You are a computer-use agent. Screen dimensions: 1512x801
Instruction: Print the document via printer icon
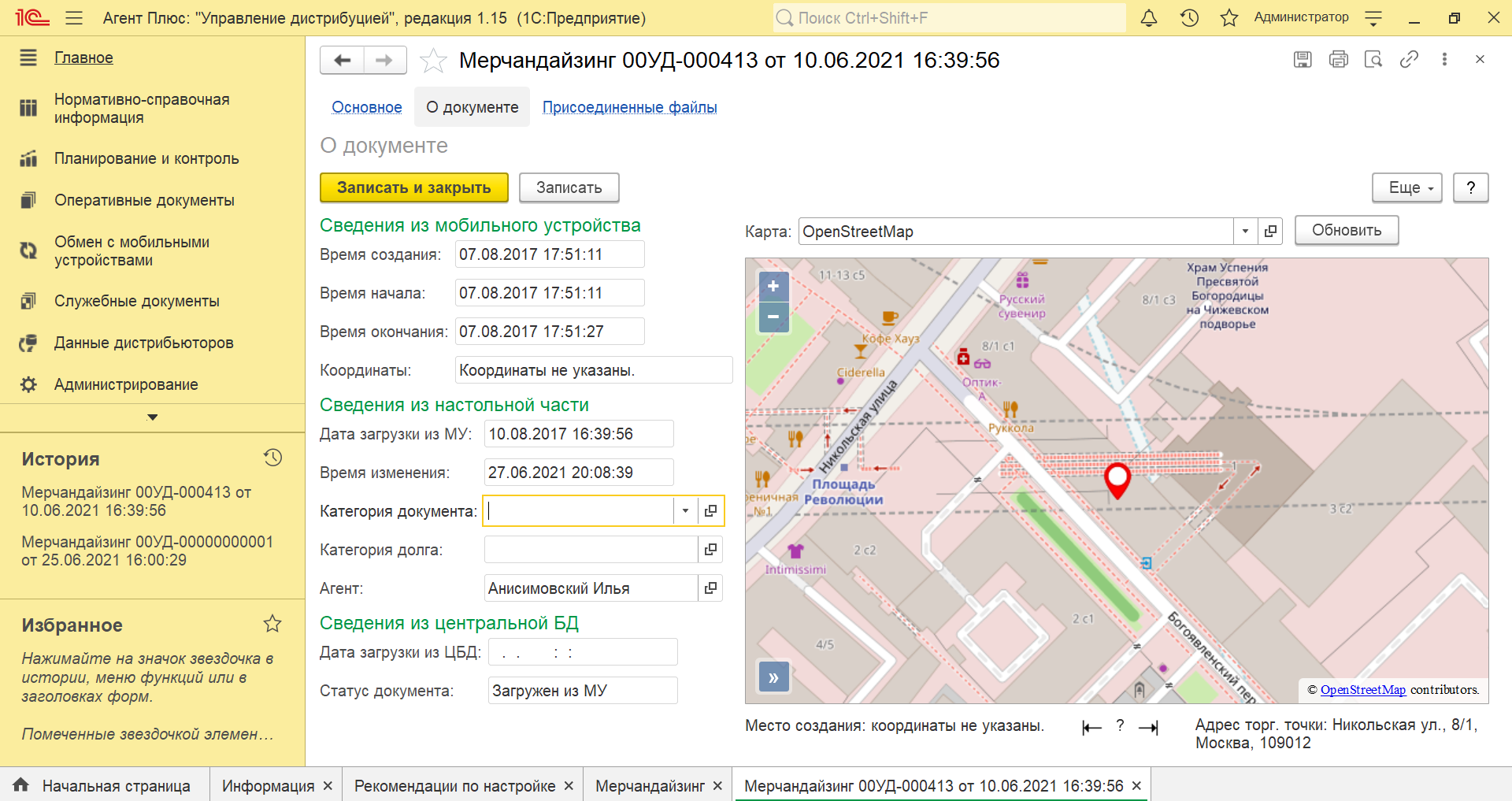click(1338, 59)
